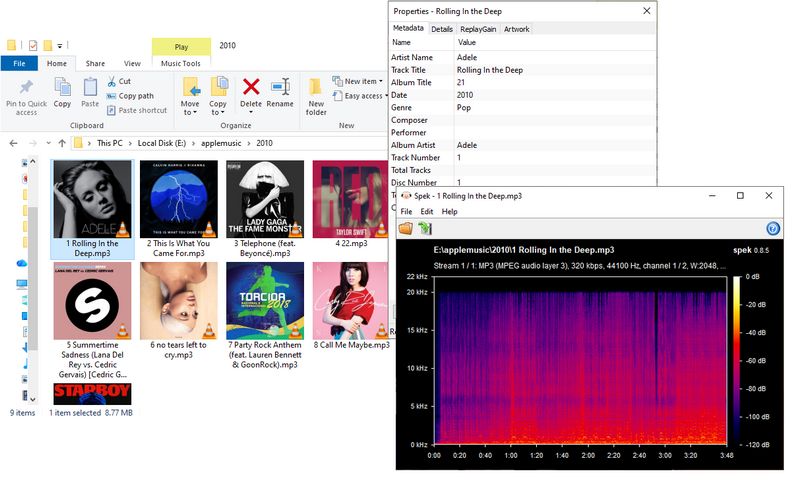Click the OneDrive cloud icon in navigation pane

[x=21, y=263]
